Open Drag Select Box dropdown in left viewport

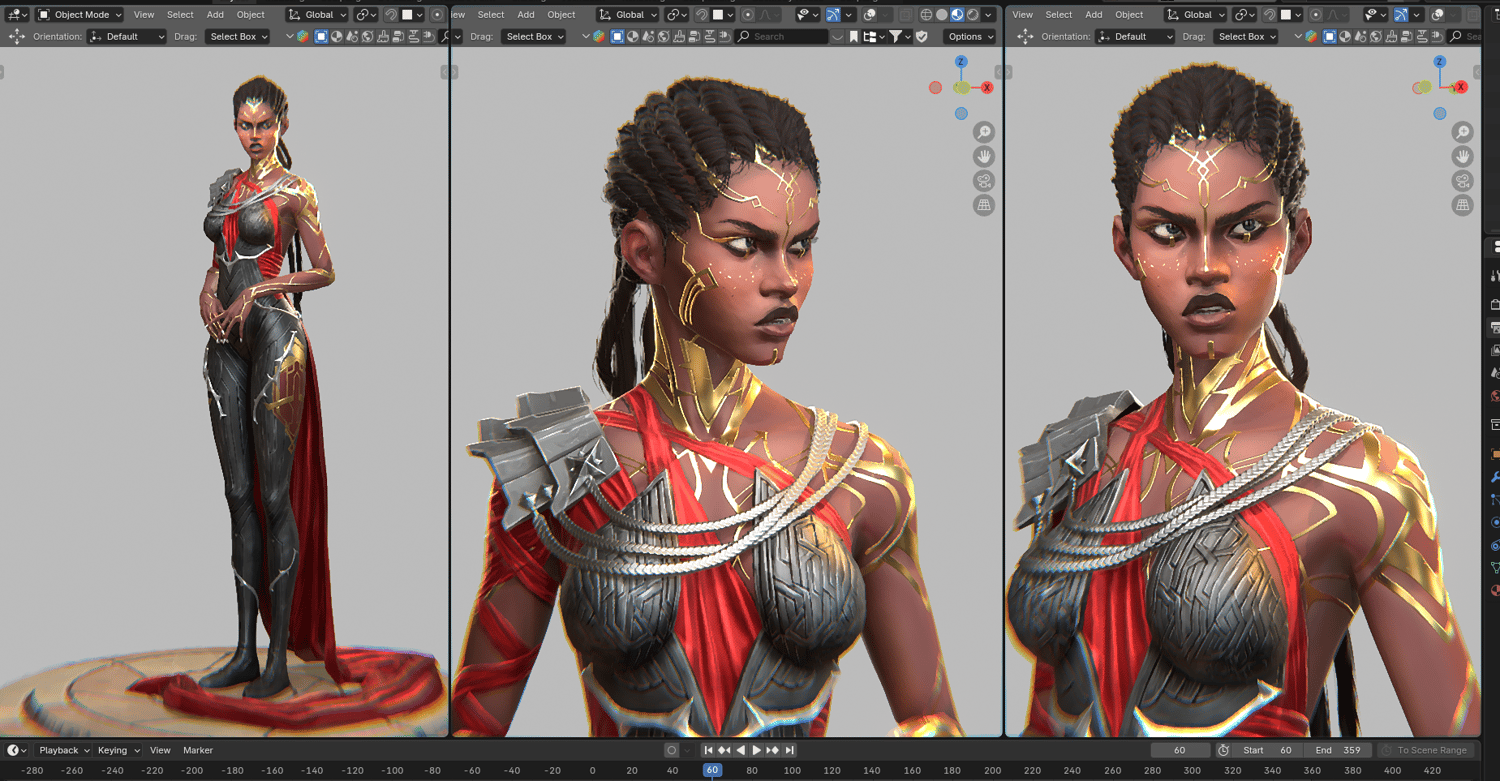tap(237, 36)
